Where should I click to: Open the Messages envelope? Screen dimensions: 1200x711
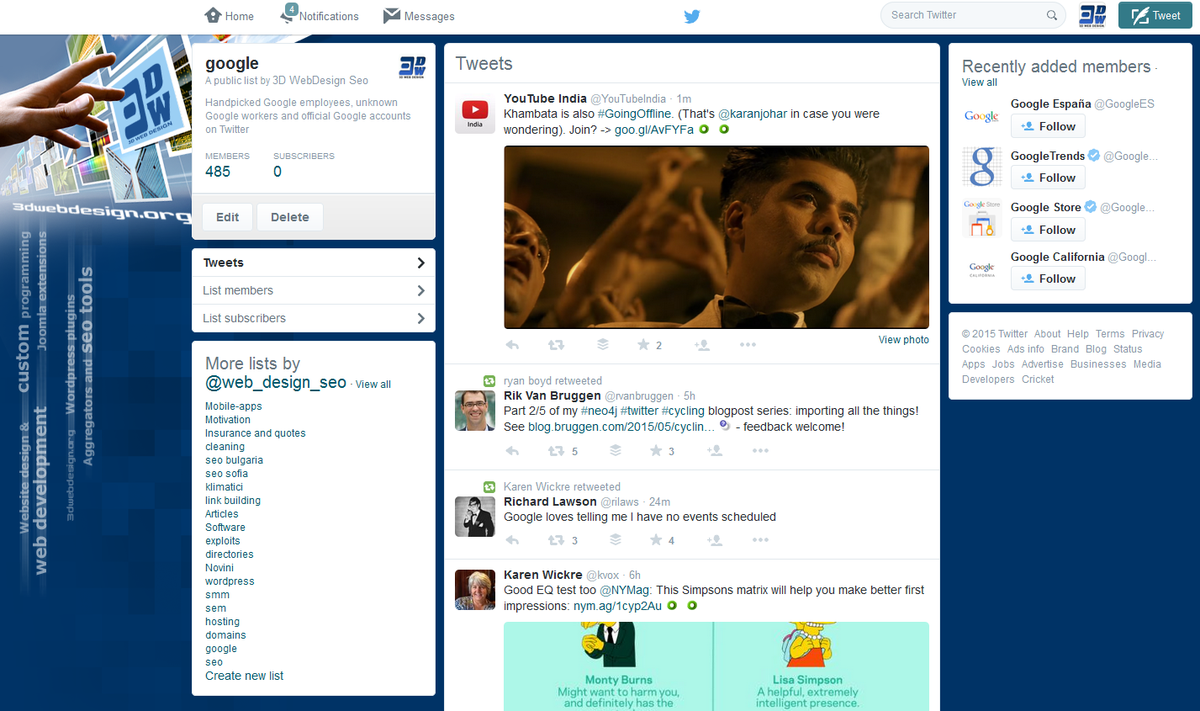pyautogui.click(x=392, y=16)
